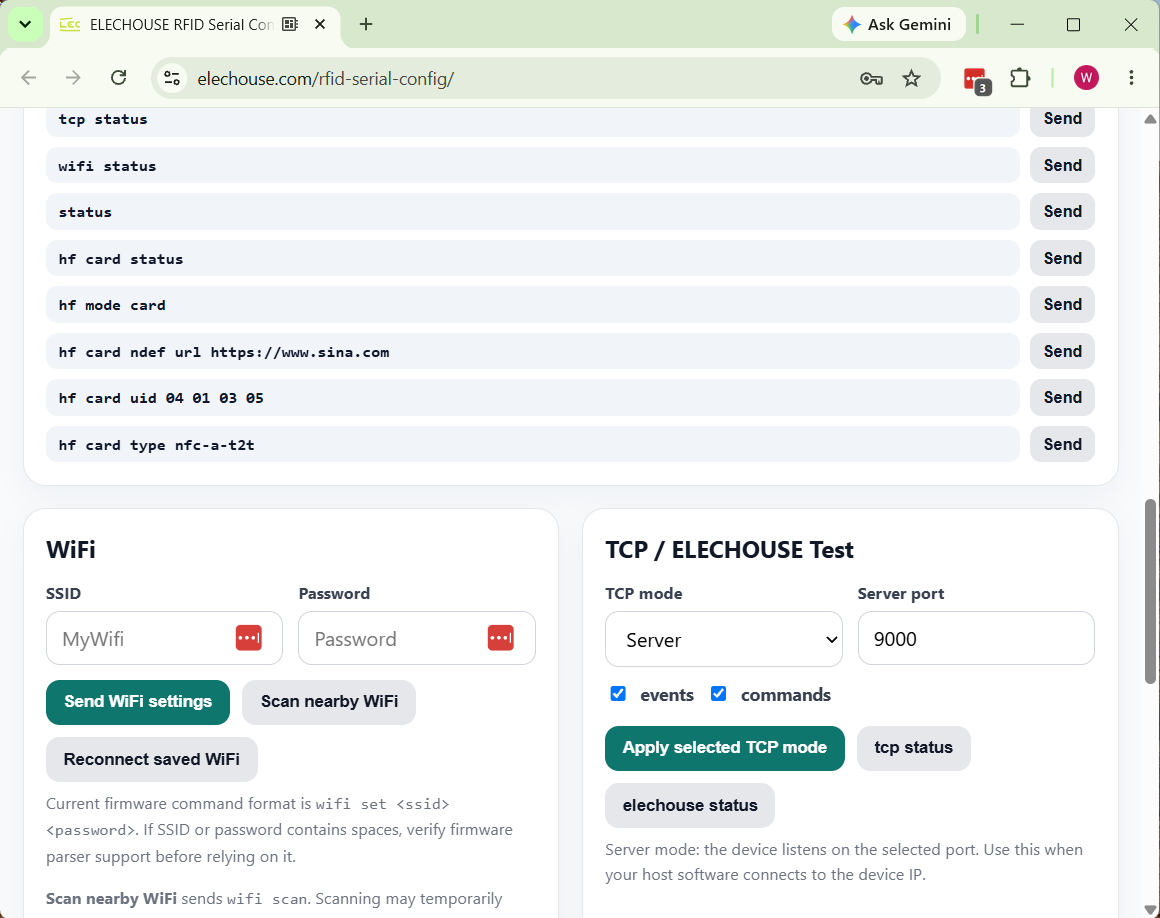
Task: Click the 'hf card ndef url https://www.sina.com' text
Action: (223, 352)
